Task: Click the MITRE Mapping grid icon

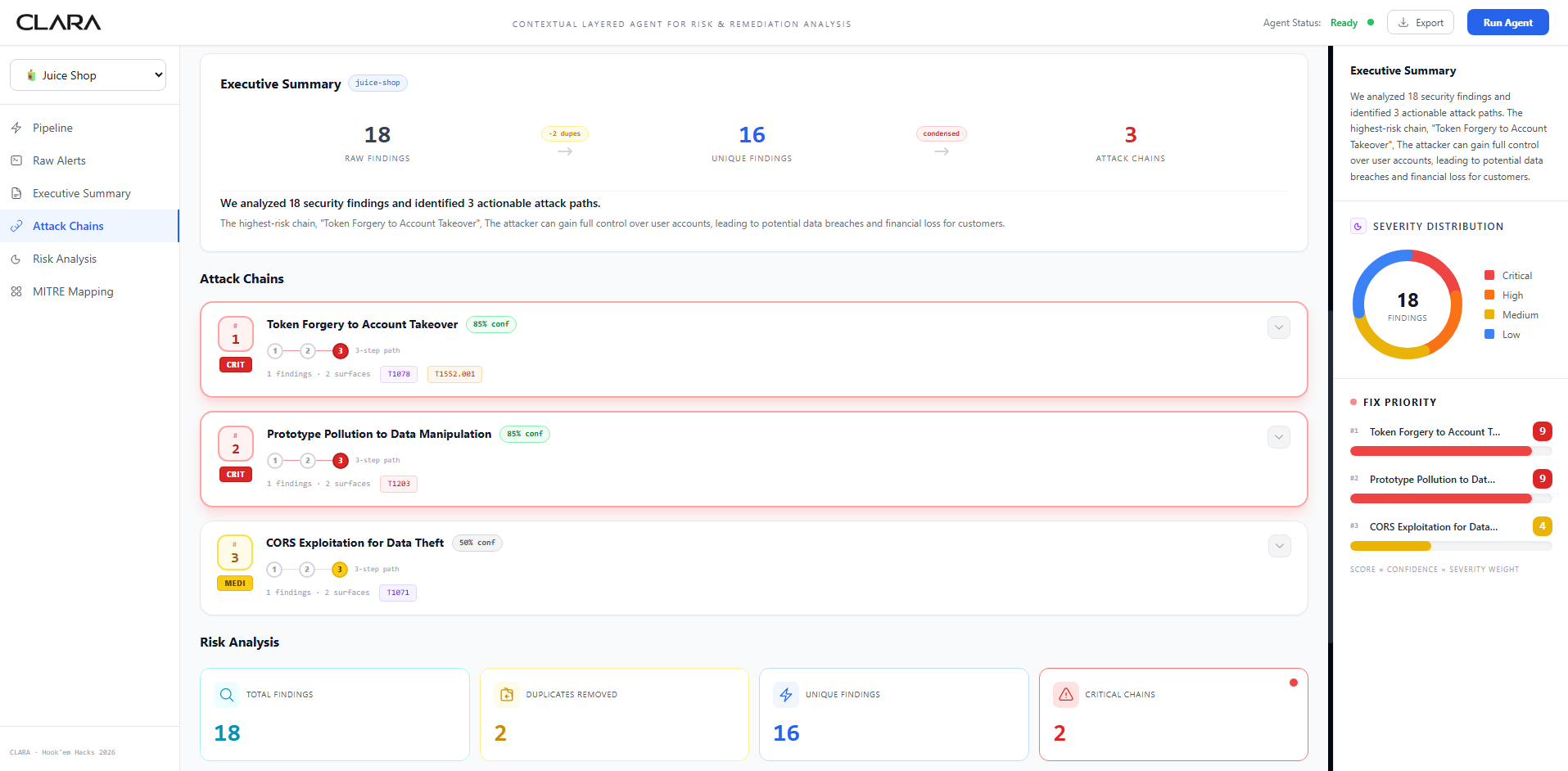Action: click(16, 291)
